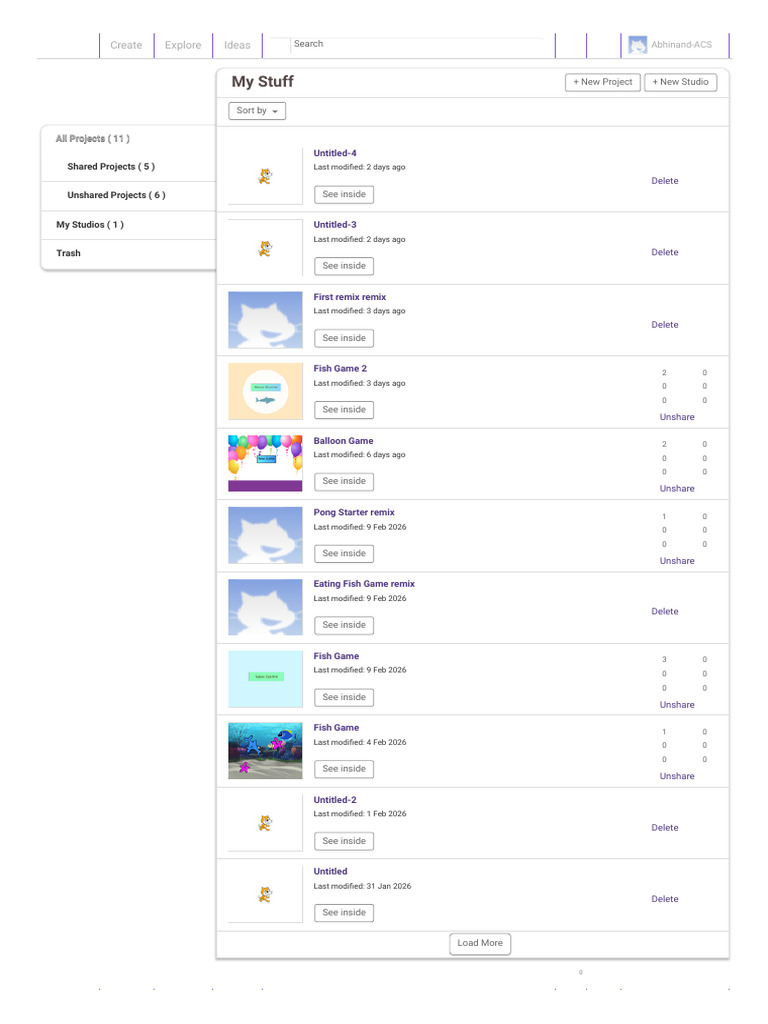This screenshot has height=1024, width=768.
Task: Click the Search input field
Action: 418,44
